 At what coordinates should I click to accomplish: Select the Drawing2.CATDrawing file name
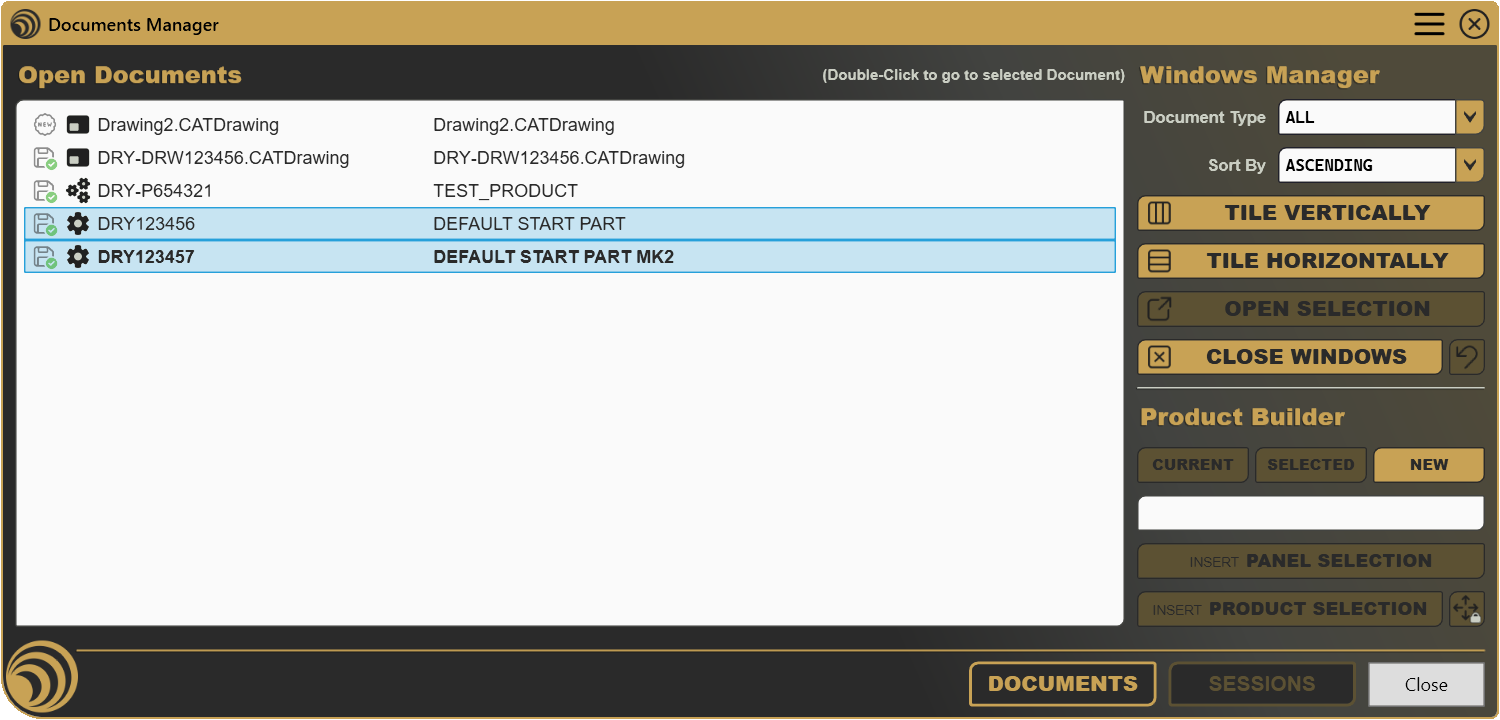pyautogui.click(x=188, y=125)
